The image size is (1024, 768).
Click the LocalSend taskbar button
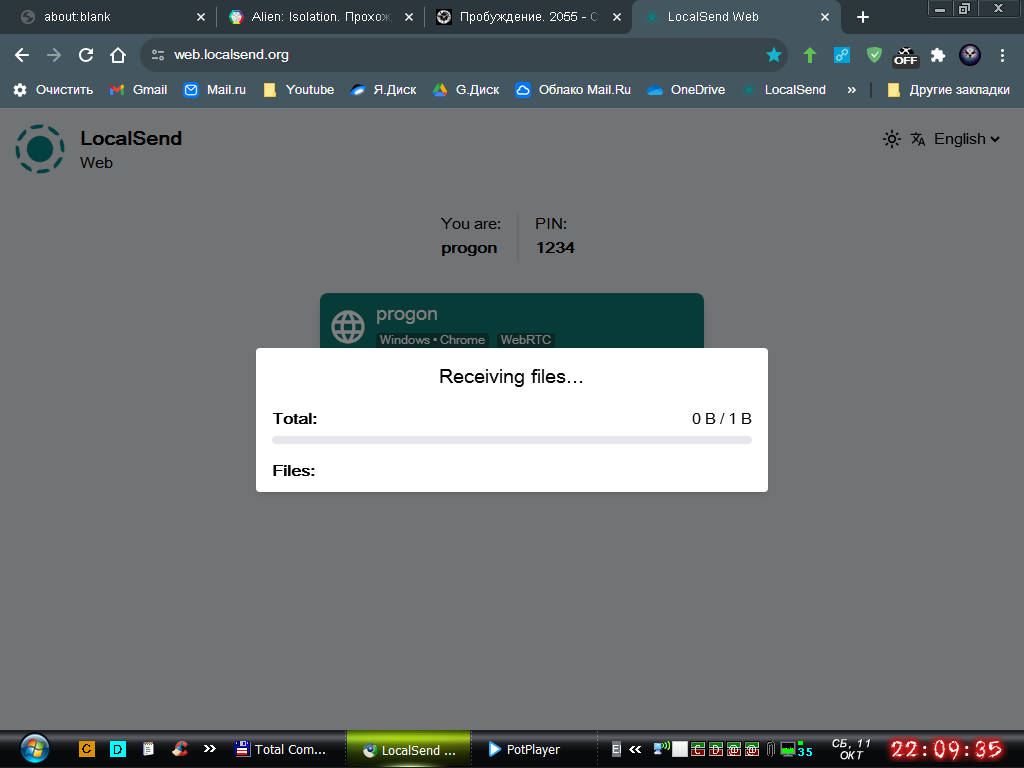409,750
